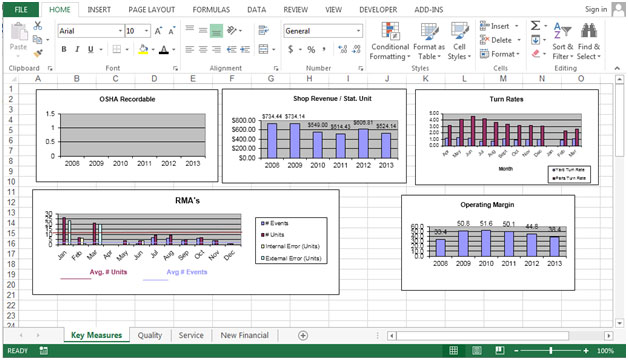The image size is (628, 360).
Task: Open the Conditional Formatting menu
Action: pyautogui.click(x=390, y=41)
